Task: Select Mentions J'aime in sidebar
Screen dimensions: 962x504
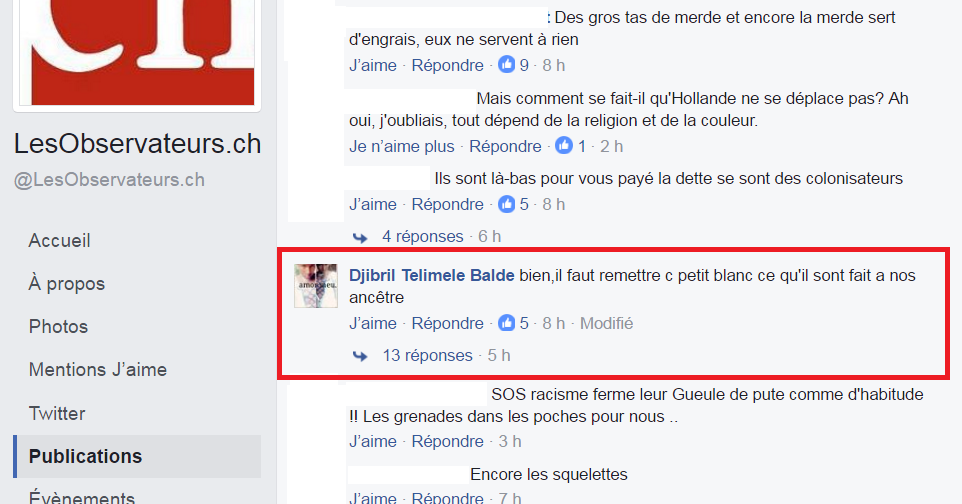Action: pos(98,369)
